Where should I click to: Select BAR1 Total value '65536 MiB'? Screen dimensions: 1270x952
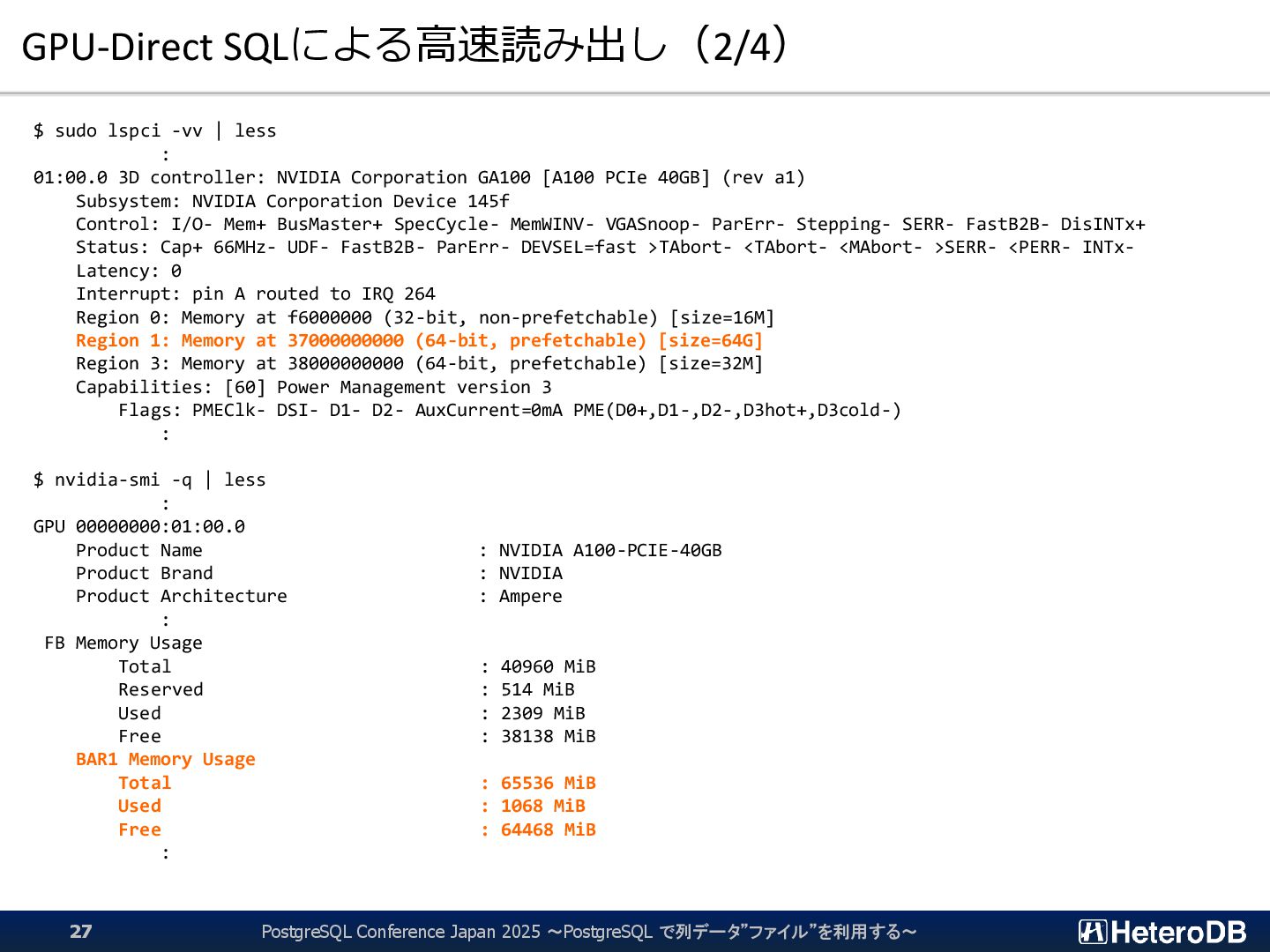[549, 783]
